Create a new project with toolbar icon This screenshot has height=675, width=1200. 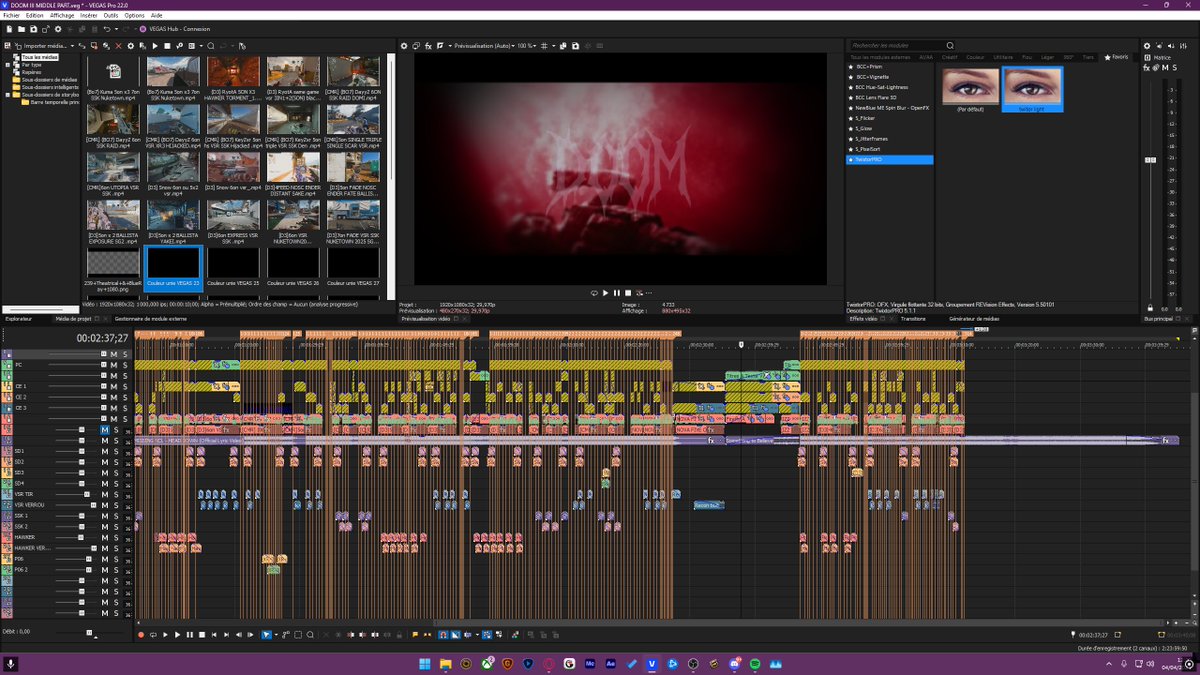pyautogui.click(x=9, y=29)
